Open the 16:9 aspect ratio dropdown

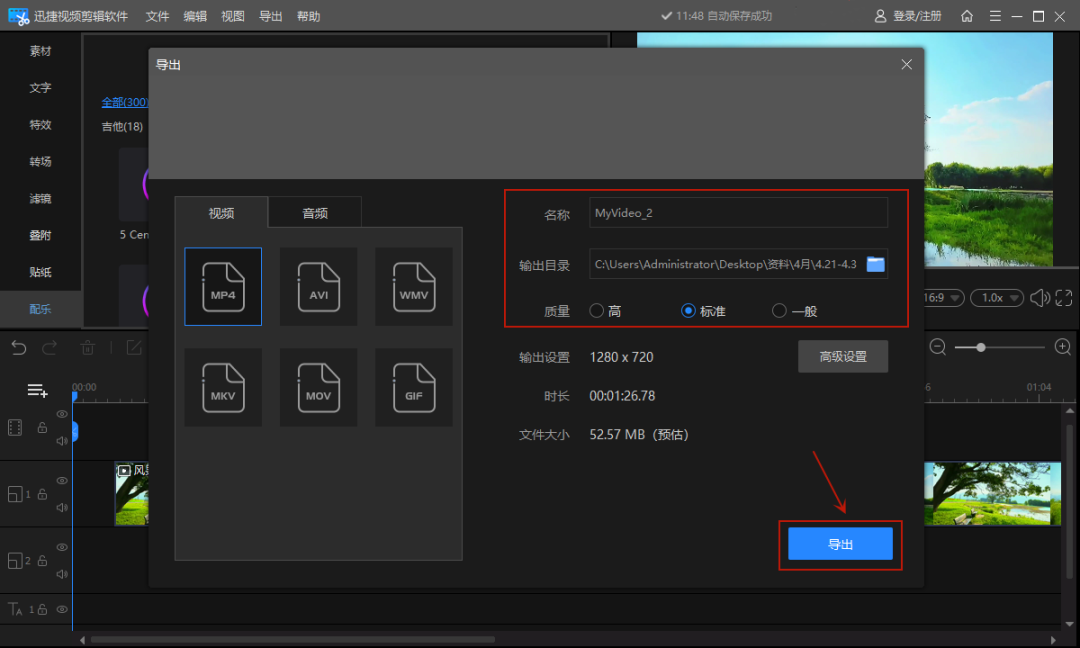coord(941,298)
